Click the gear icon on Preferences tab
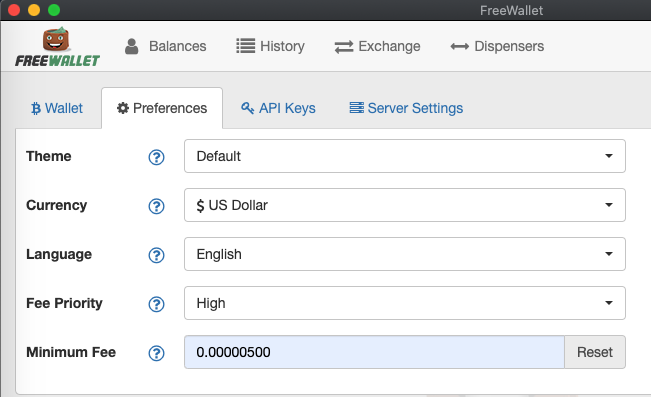Screen dimensions: 651x397 122,108
